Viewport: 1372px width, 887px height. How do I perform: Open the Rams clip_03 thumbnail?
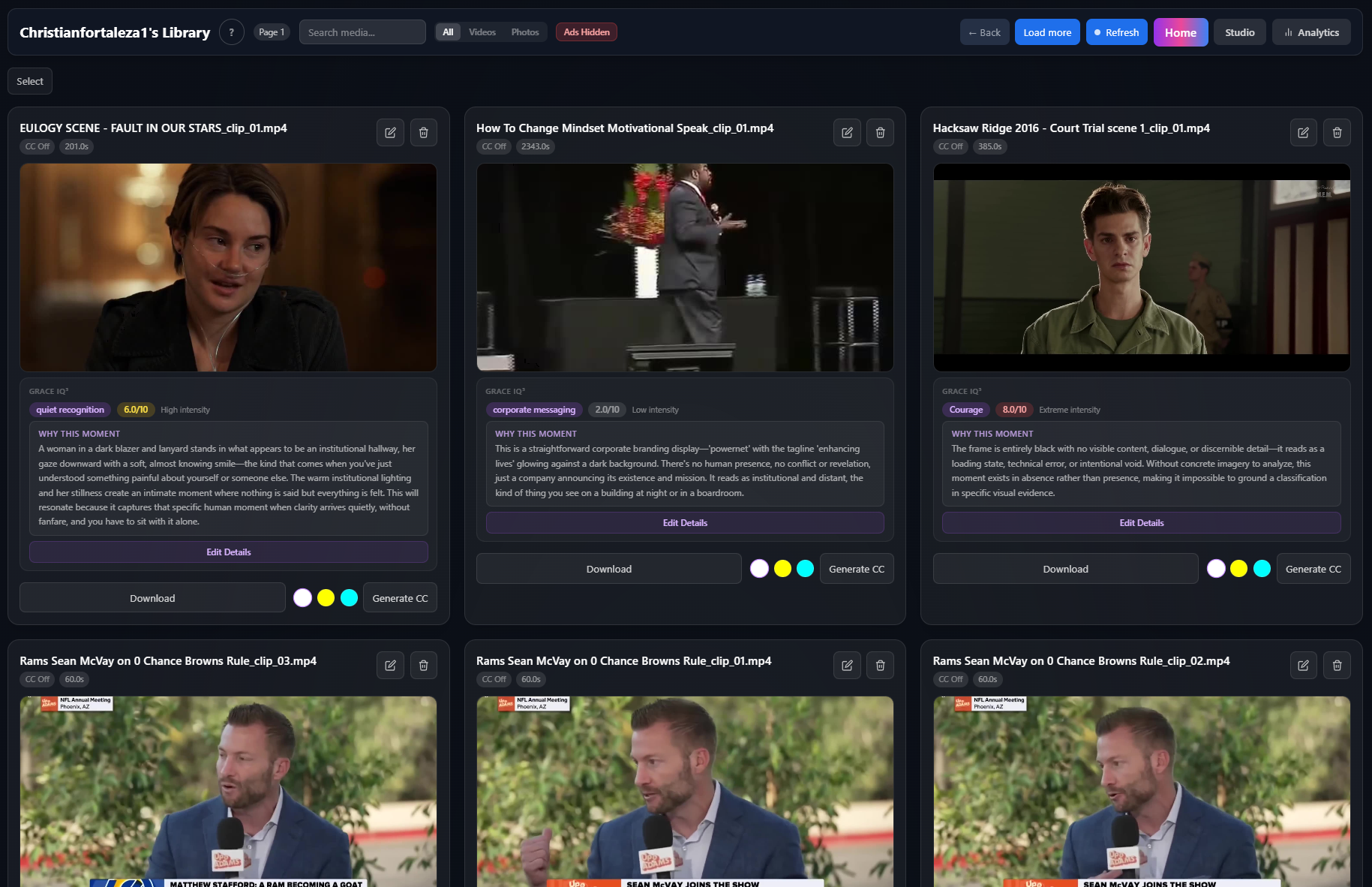[x=228, y=792]
